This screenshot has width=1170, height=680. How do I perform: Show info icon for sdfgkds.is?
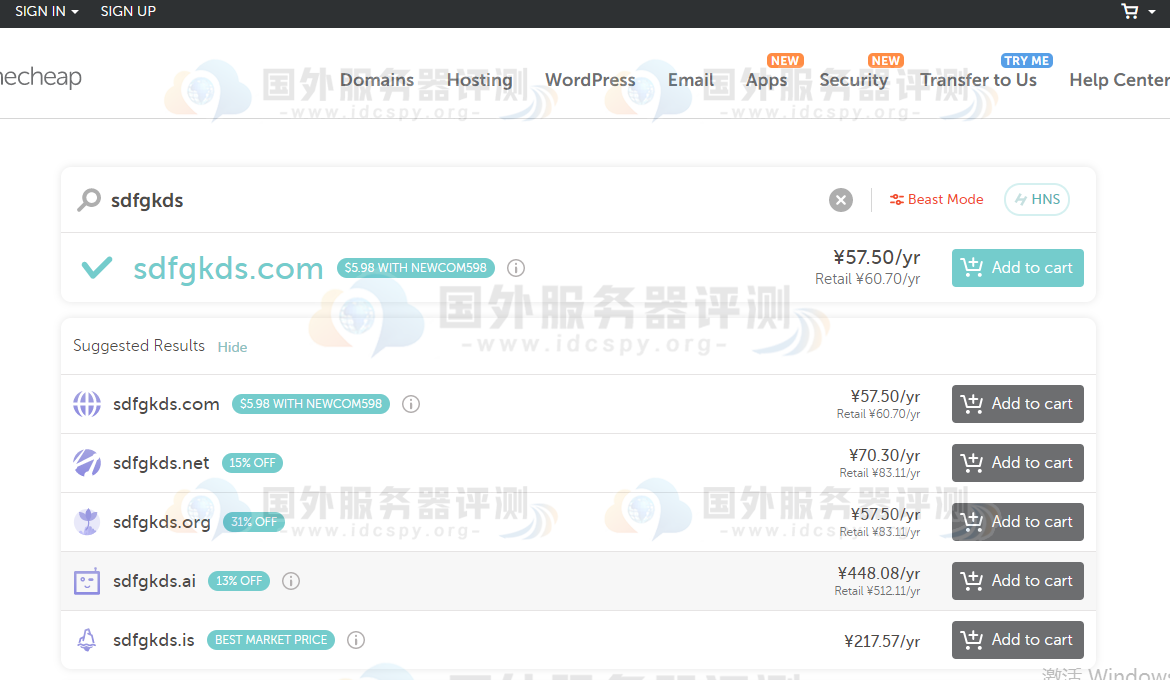pyautogui.click(x=356, y=640)
